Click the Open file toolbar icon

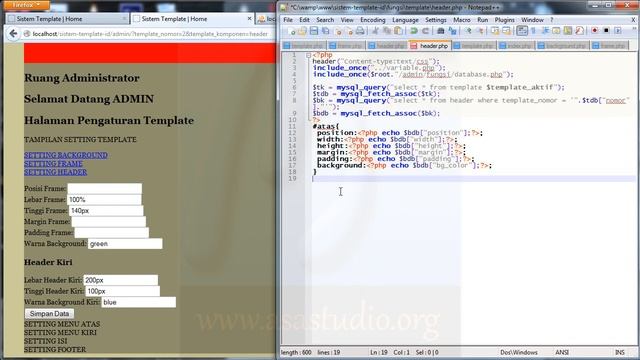pyautogui.click(x=302, y=31)
